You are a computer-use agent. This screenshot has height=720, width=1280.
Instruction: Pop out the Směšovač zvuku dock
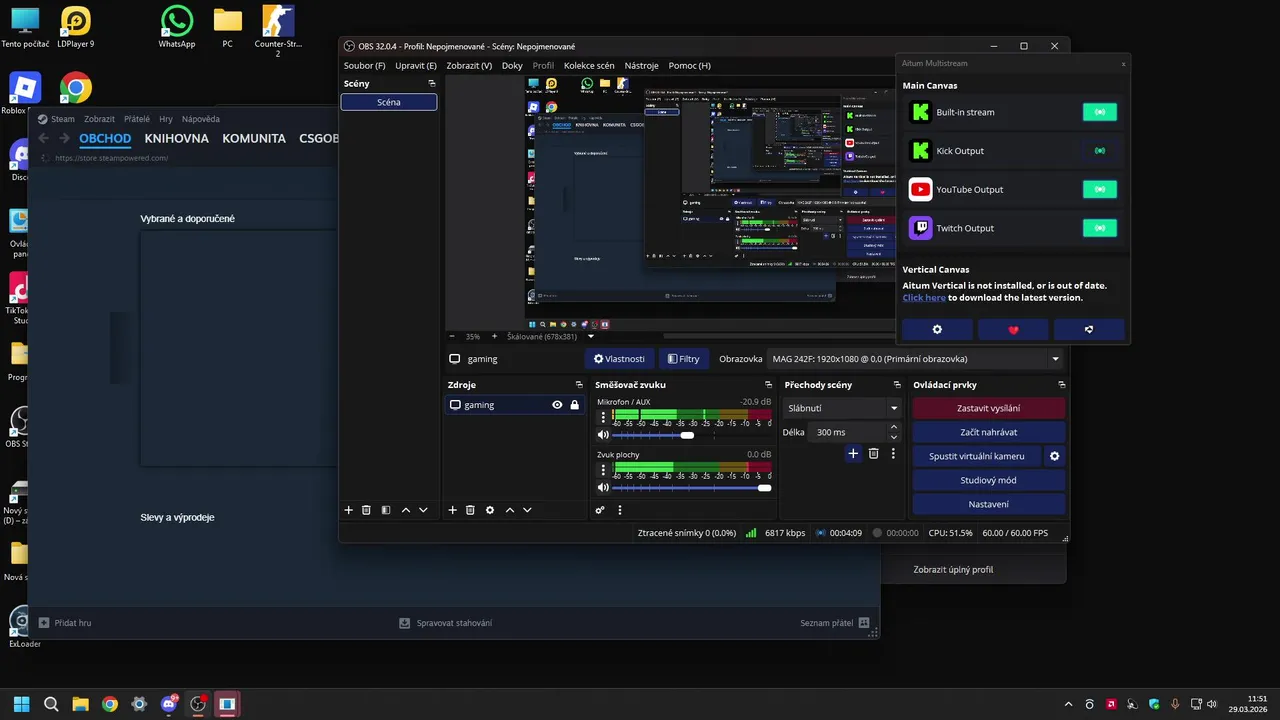click(x=768, y=385)
